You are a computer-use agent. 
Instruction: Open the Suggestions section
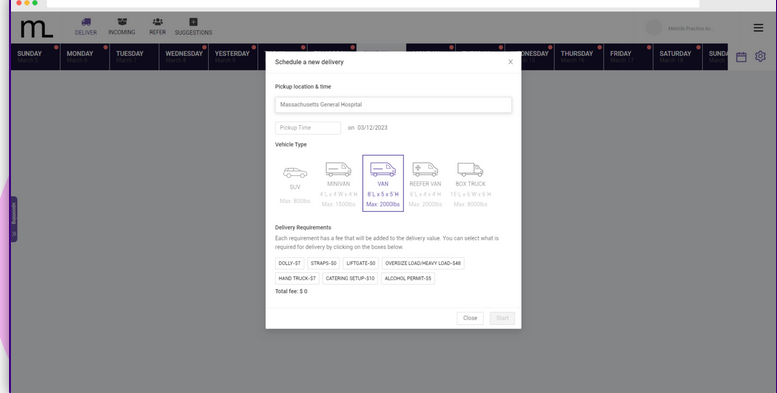pos(193,27)
